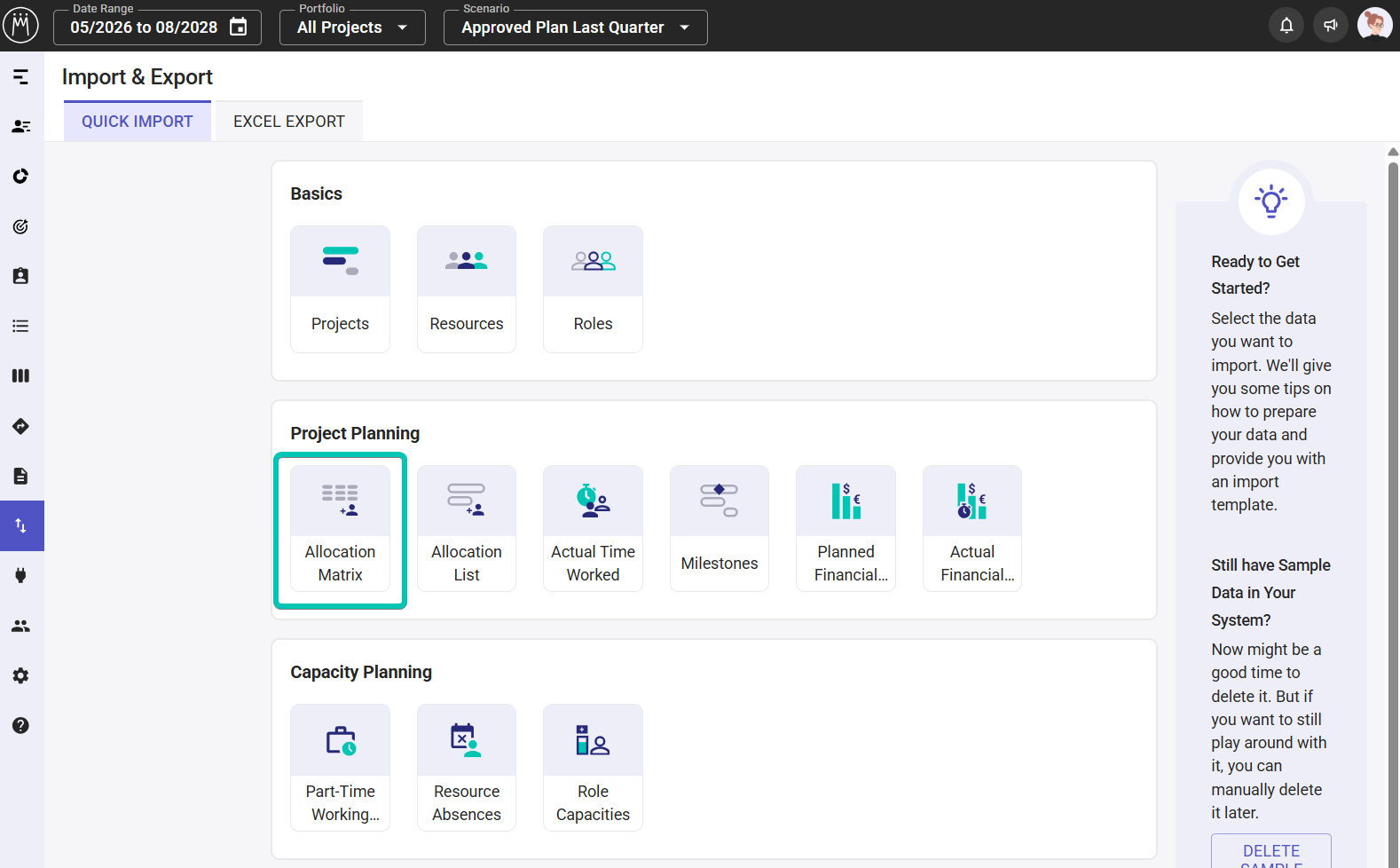Select the Actual Financials import tile

tap(972, 529)
